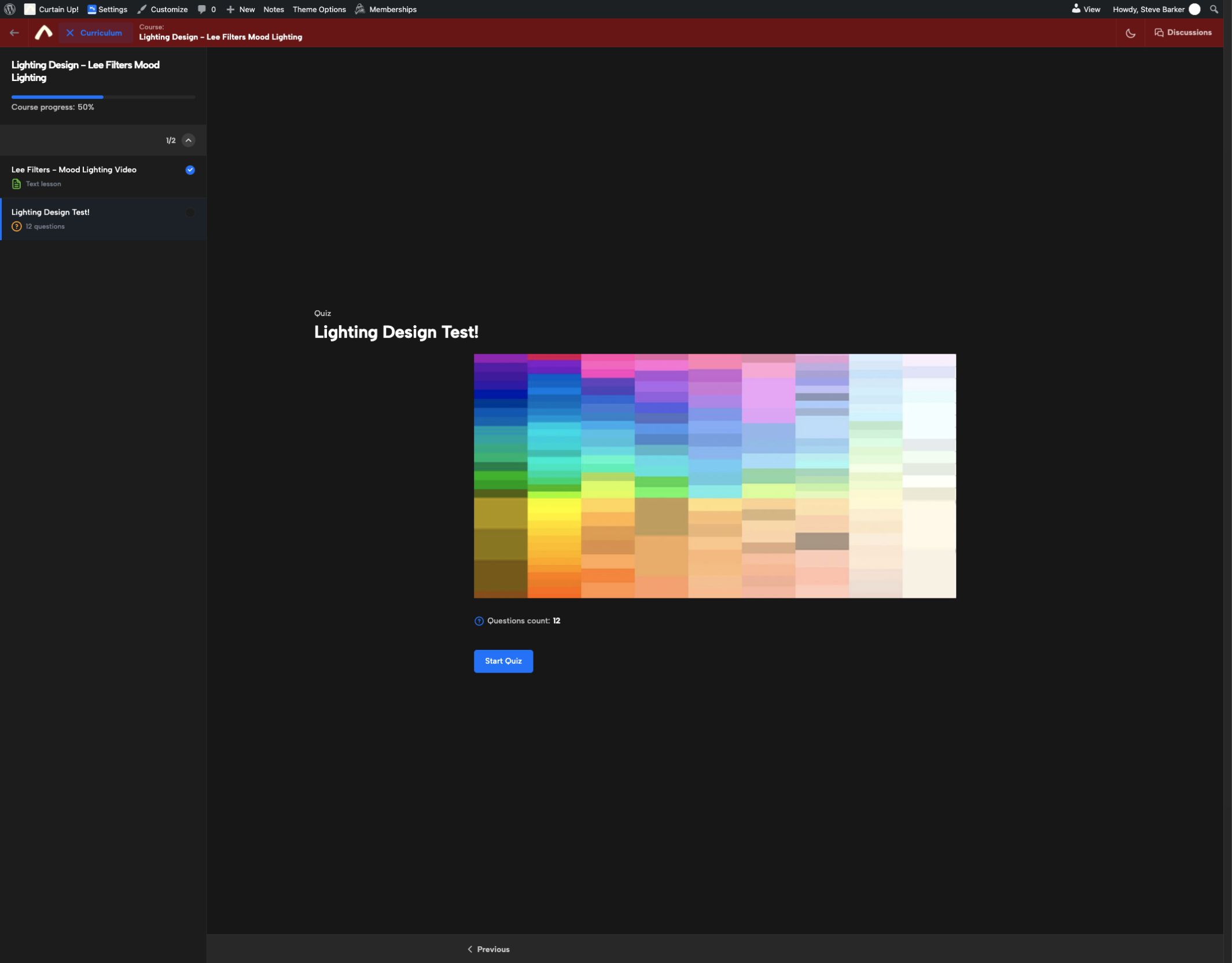Open the comments bubble icon
Image resolution: width=1232 pixels, height=963 pixels.
[x=207, y=9]
